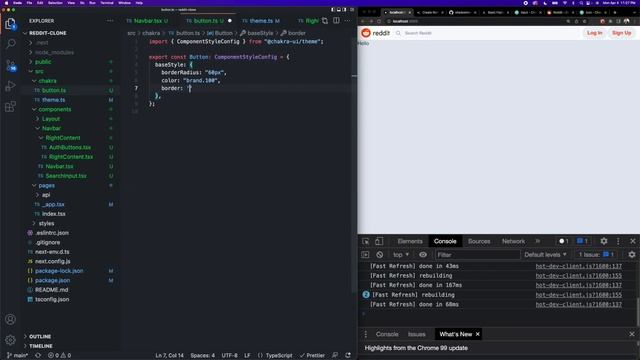Image resolution: width=640 pixels, height=360 pixels.
Task: Collapse the src folder
Action: click(39, 71)
